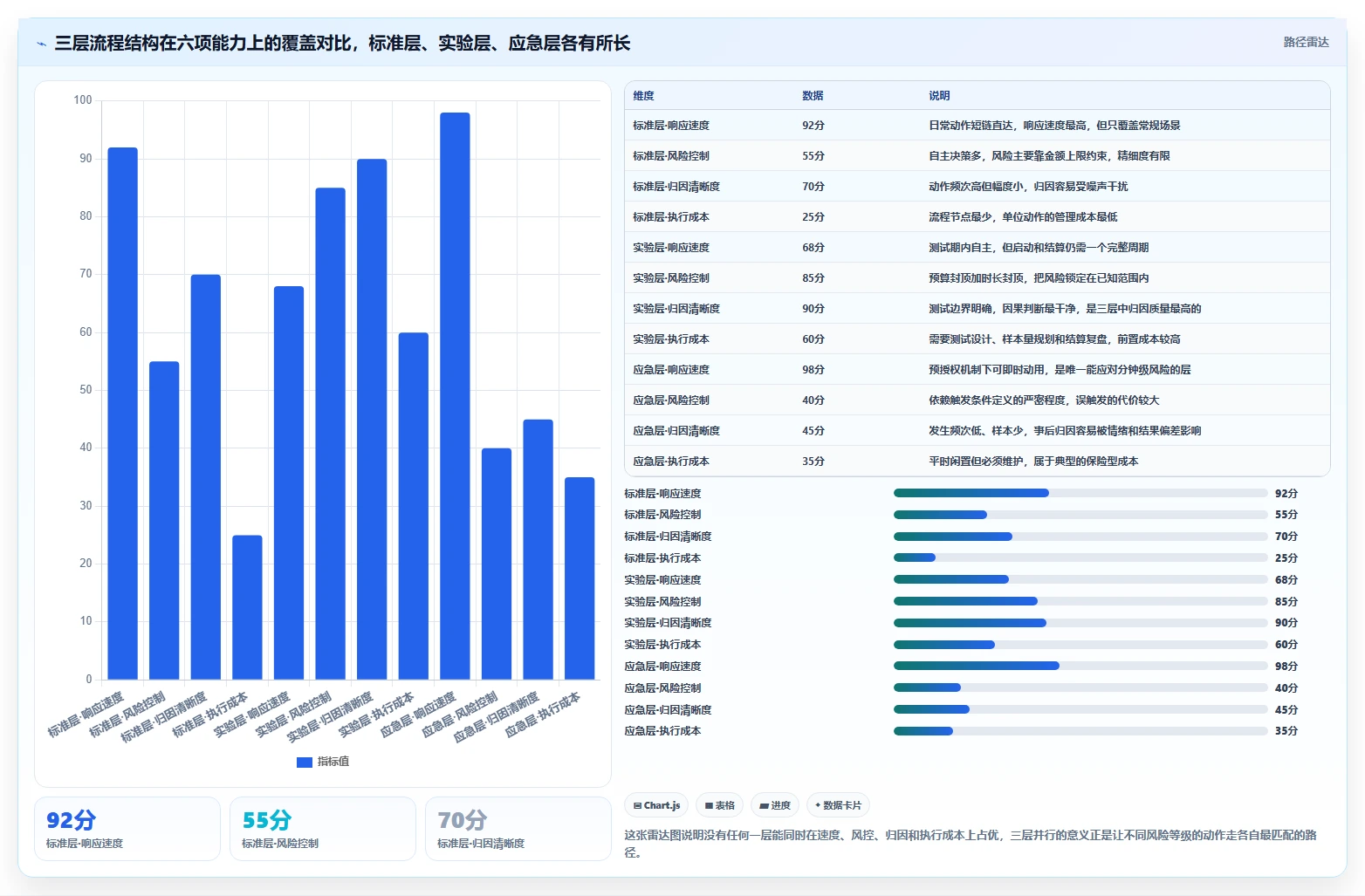Click the 应急层·归因清晰度 progress bar label
The image size is (1365, 896).
point(668,710)
